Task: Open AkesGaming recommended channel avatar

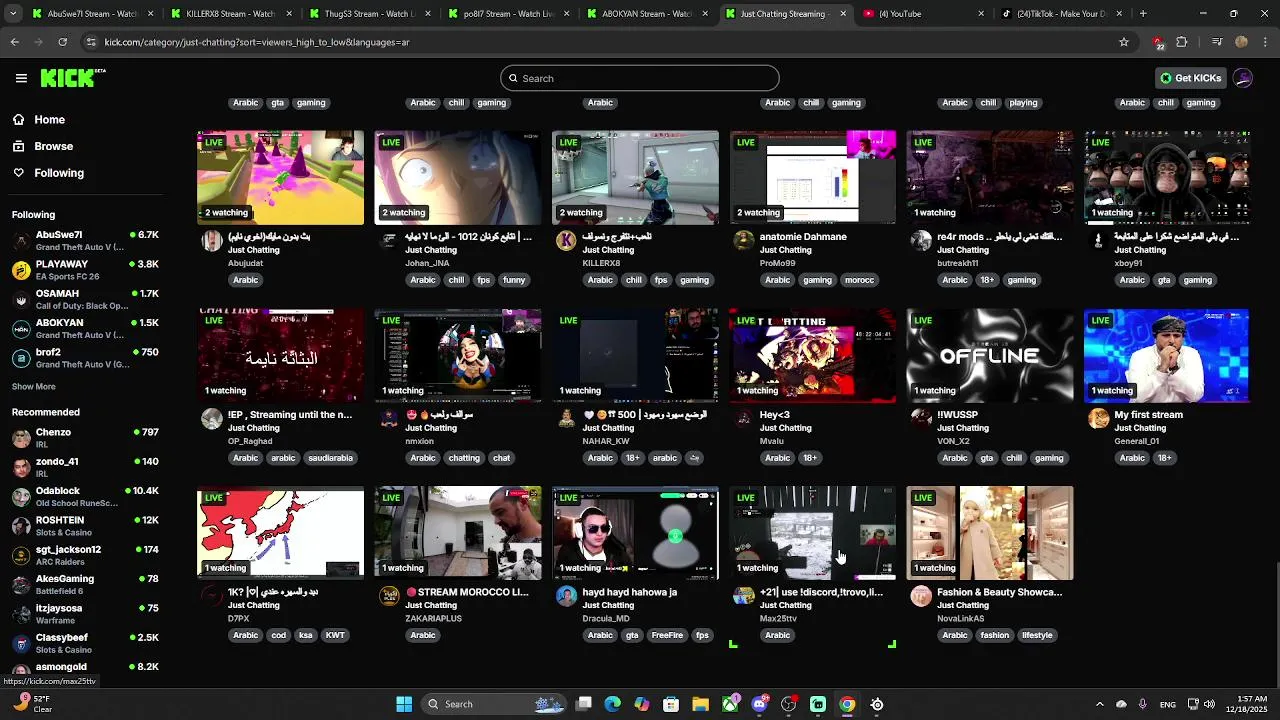Action: click(21, 584)
